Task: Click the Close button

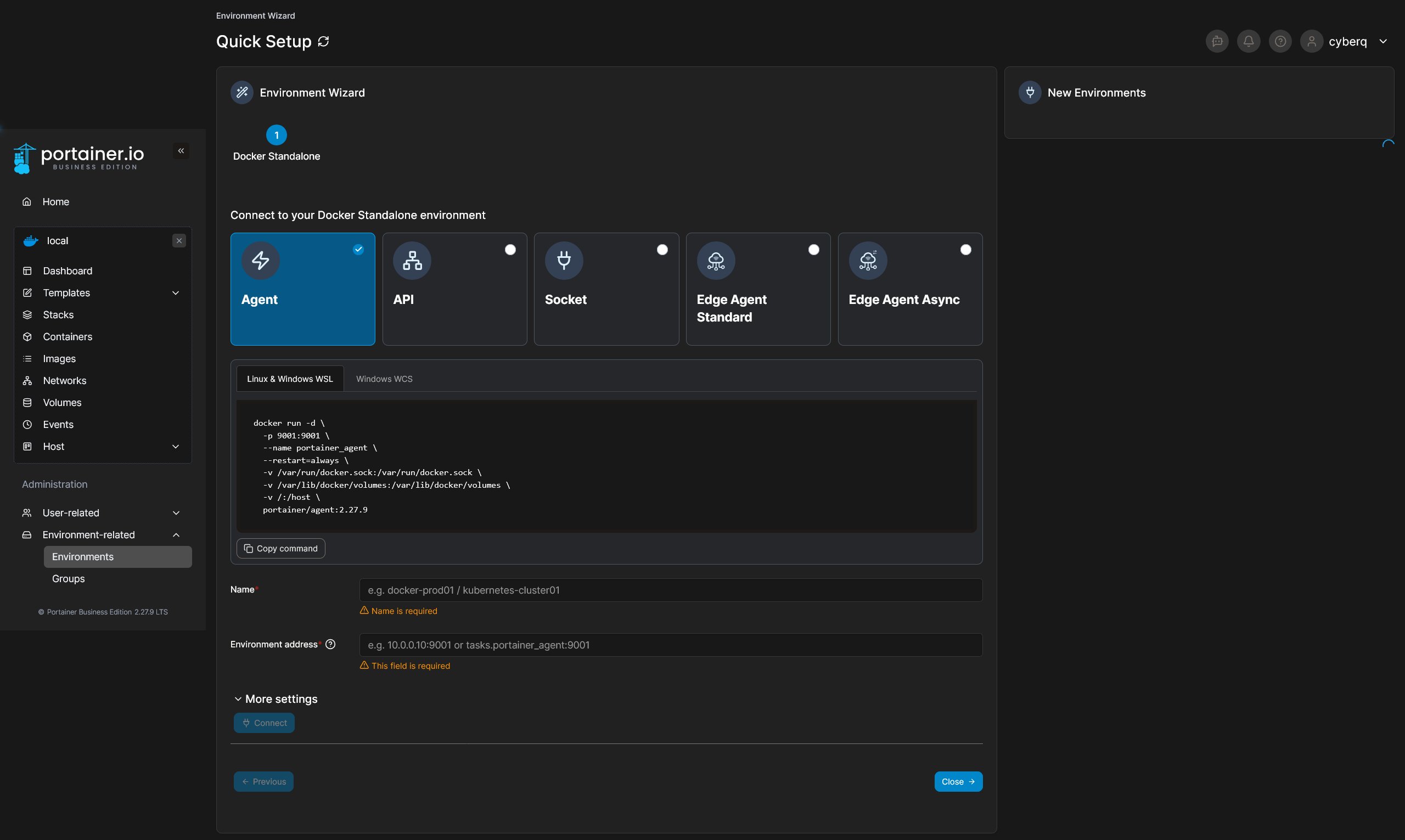Action: coord(958,782)
